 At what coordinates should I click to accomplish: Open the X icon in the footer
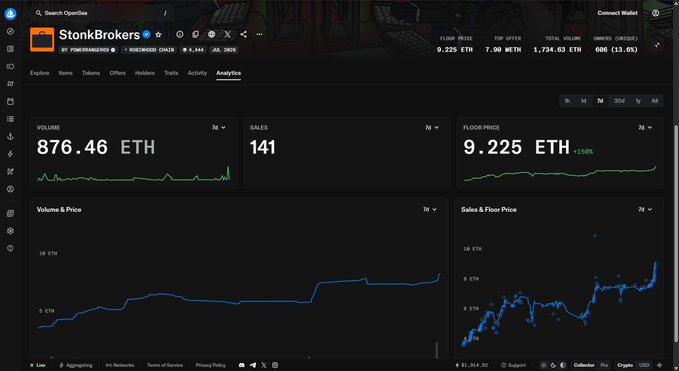click(x=264, y=365)
